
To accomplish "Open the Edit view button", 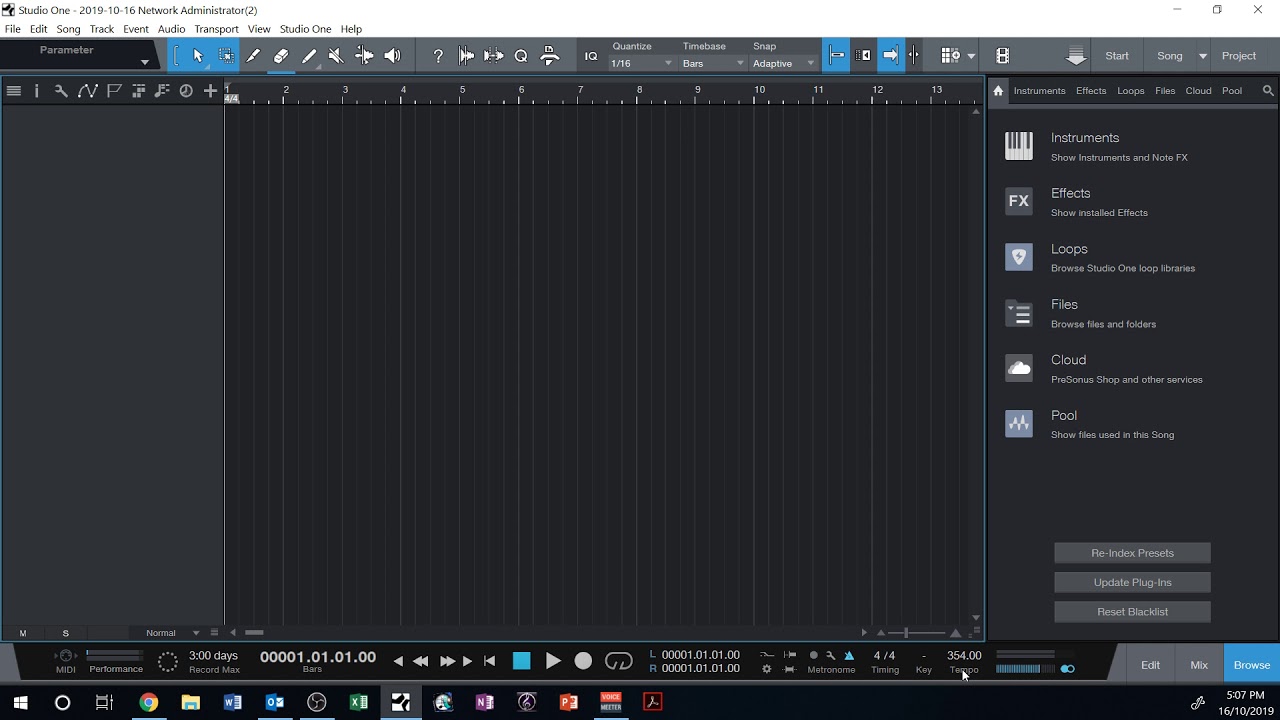I will 1151,665.
